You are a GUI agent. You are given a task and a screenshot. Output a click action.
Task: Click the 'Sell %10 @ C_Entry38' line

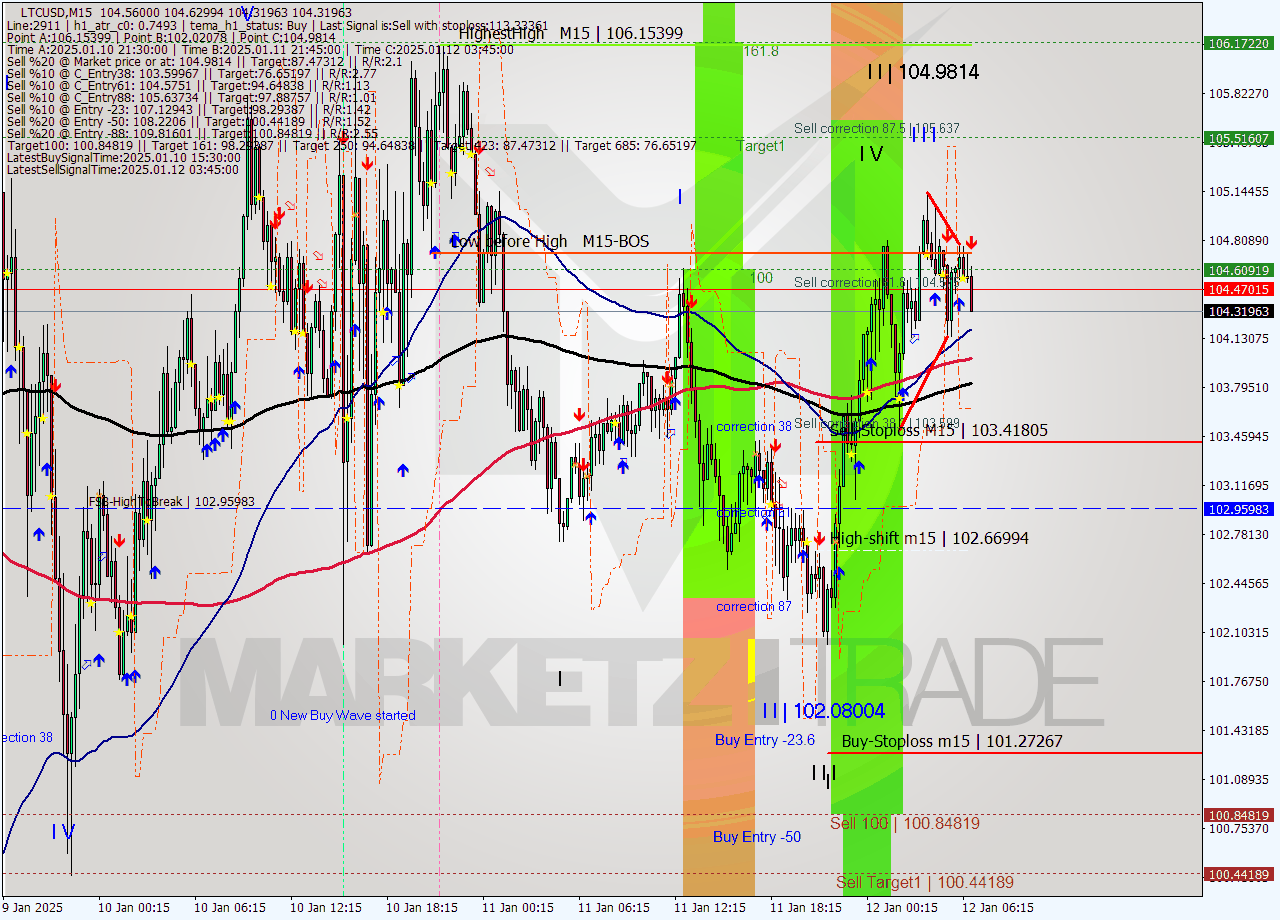coord(191,74)
